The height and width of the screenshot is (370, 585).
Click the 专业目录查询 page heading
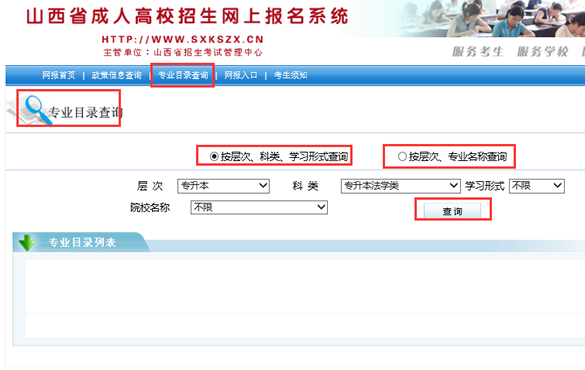coord(86,112)
